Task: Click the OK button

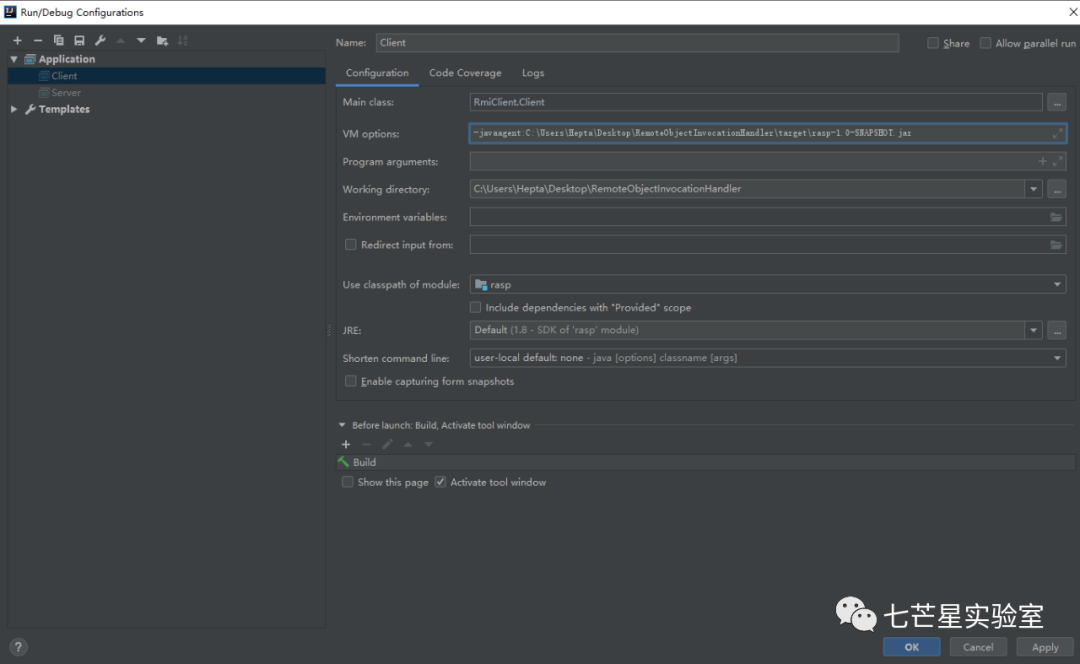Action: [911, 647]
